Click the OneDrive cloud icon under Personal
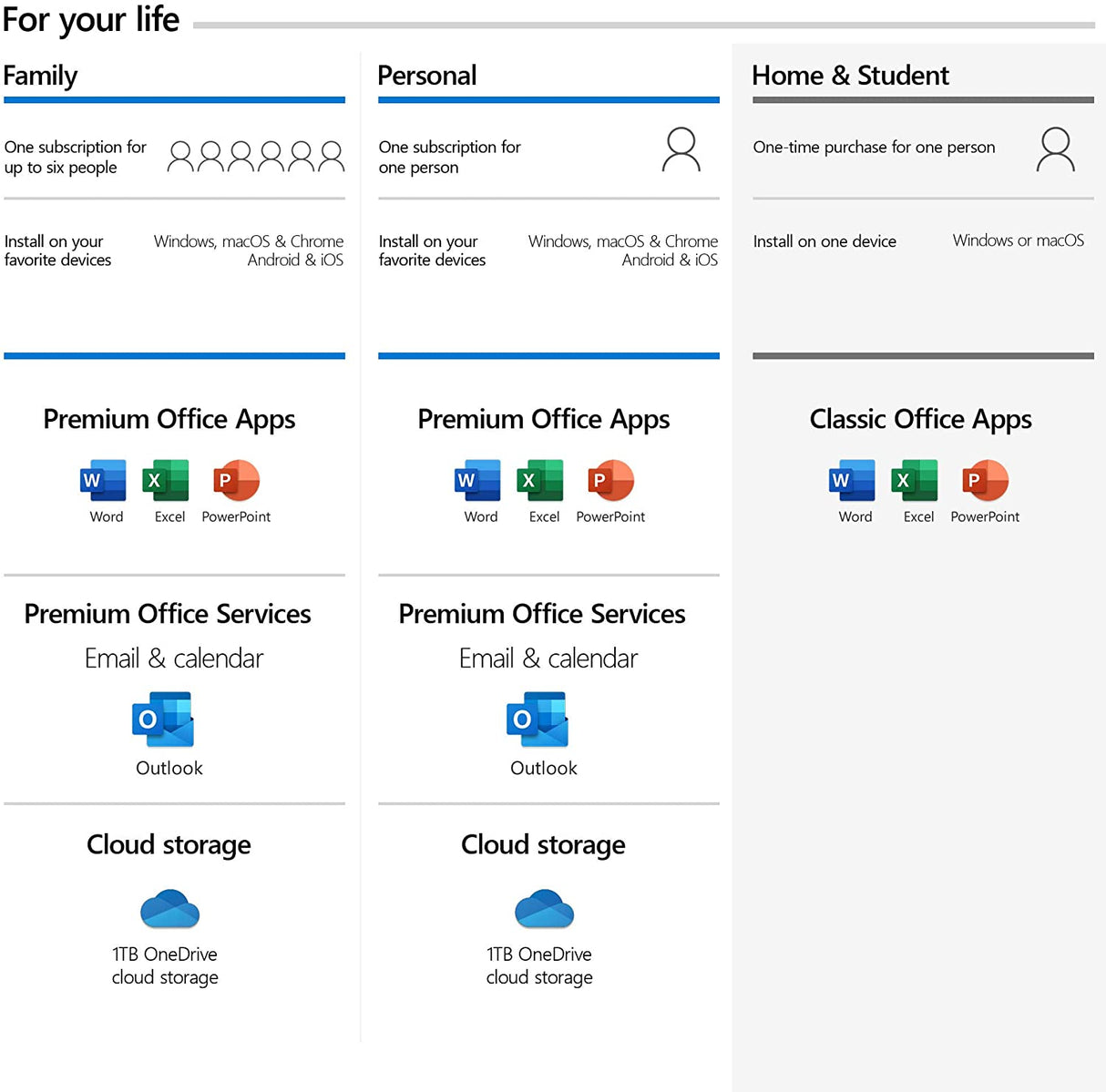The image size is (1106, 1092). [542, 907]
